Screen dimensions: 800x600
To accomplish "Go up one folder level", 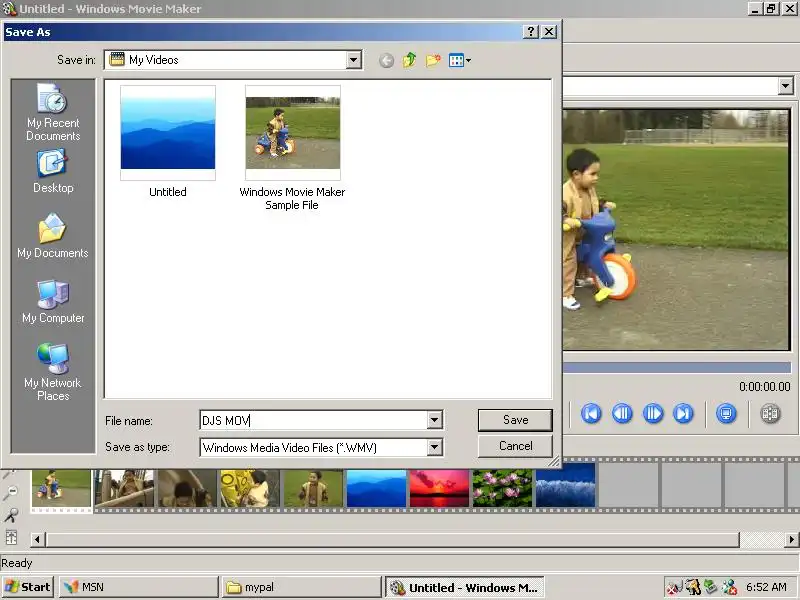I will pos(409,60).
